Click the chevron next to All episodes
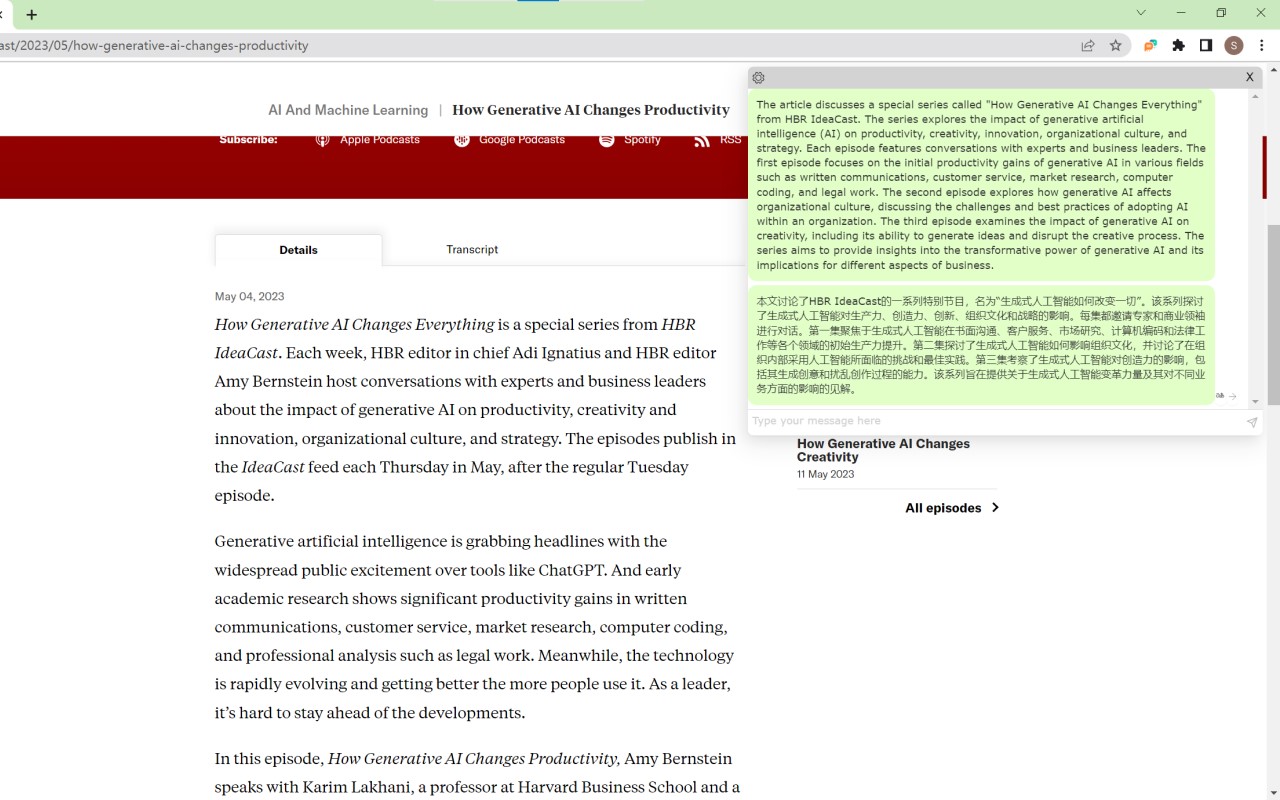This screenshot has width=1280, height=800. pos(994,508)
